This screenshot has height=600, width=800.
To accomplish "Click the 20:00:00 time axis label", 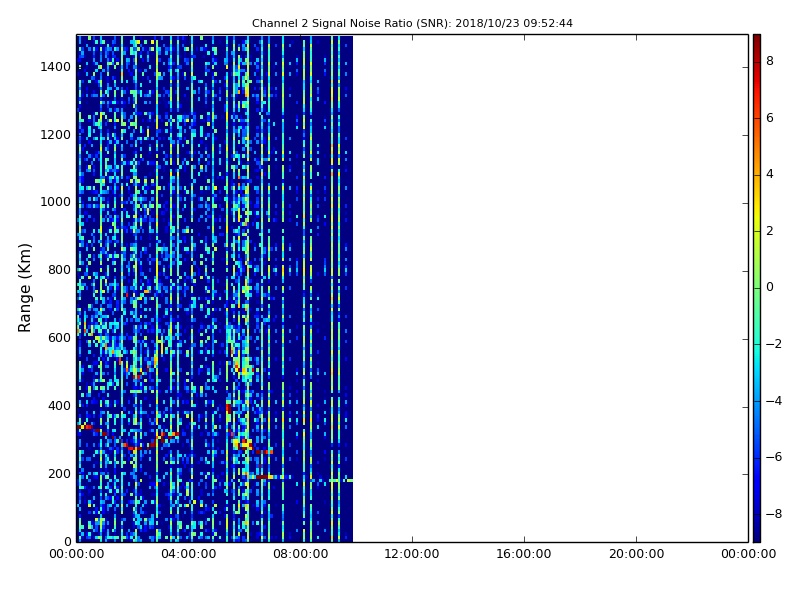I will 636,554.
